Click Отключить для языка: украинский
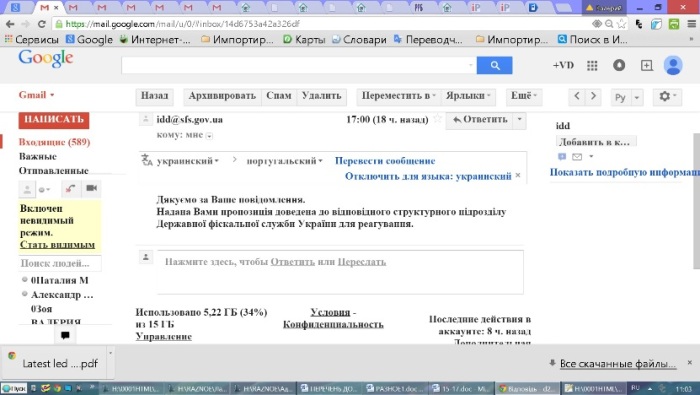 [x=428, y=176]
